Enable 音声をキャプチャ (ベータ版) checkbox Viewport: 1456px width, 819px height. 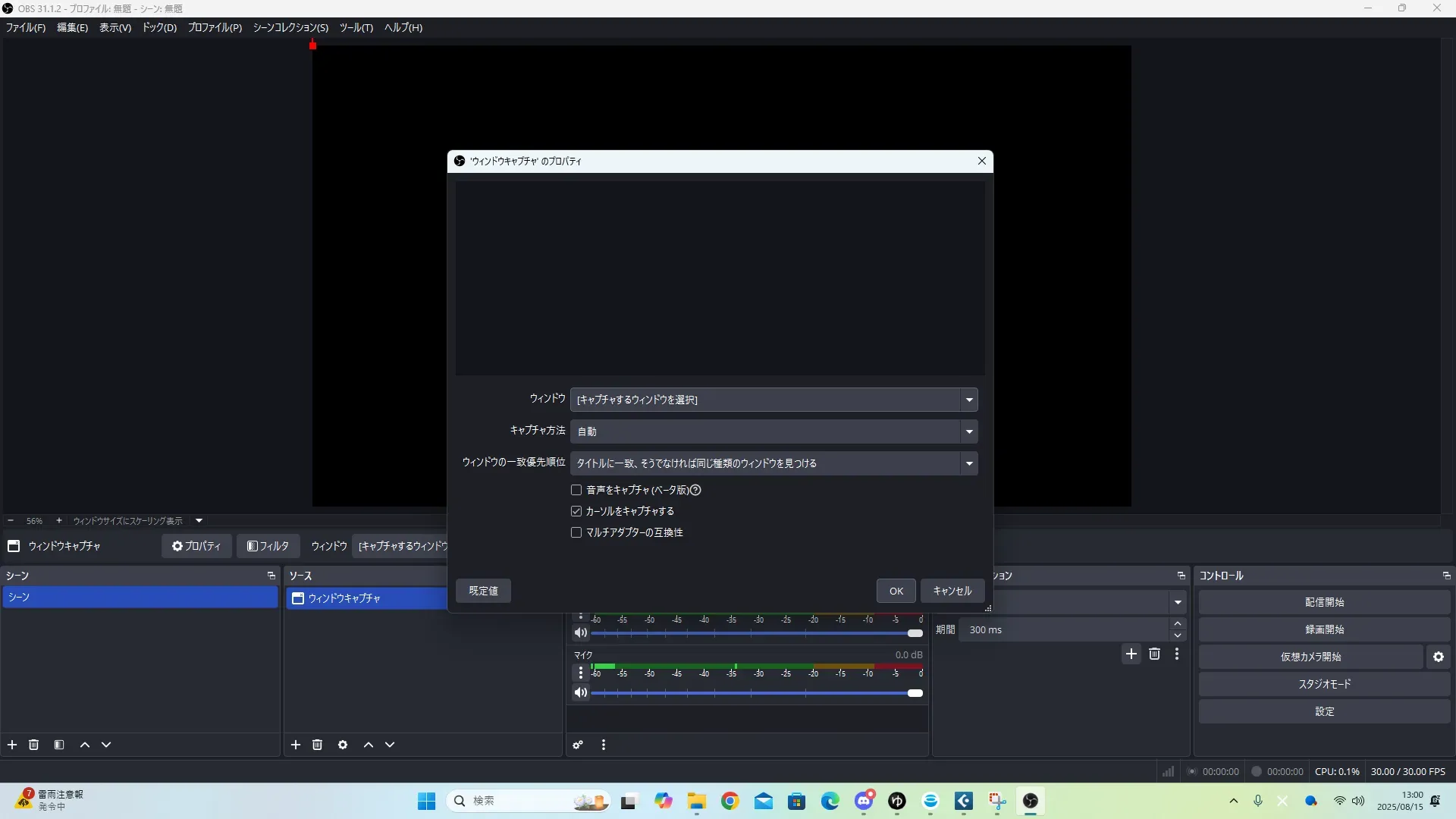tap(576, 490)
